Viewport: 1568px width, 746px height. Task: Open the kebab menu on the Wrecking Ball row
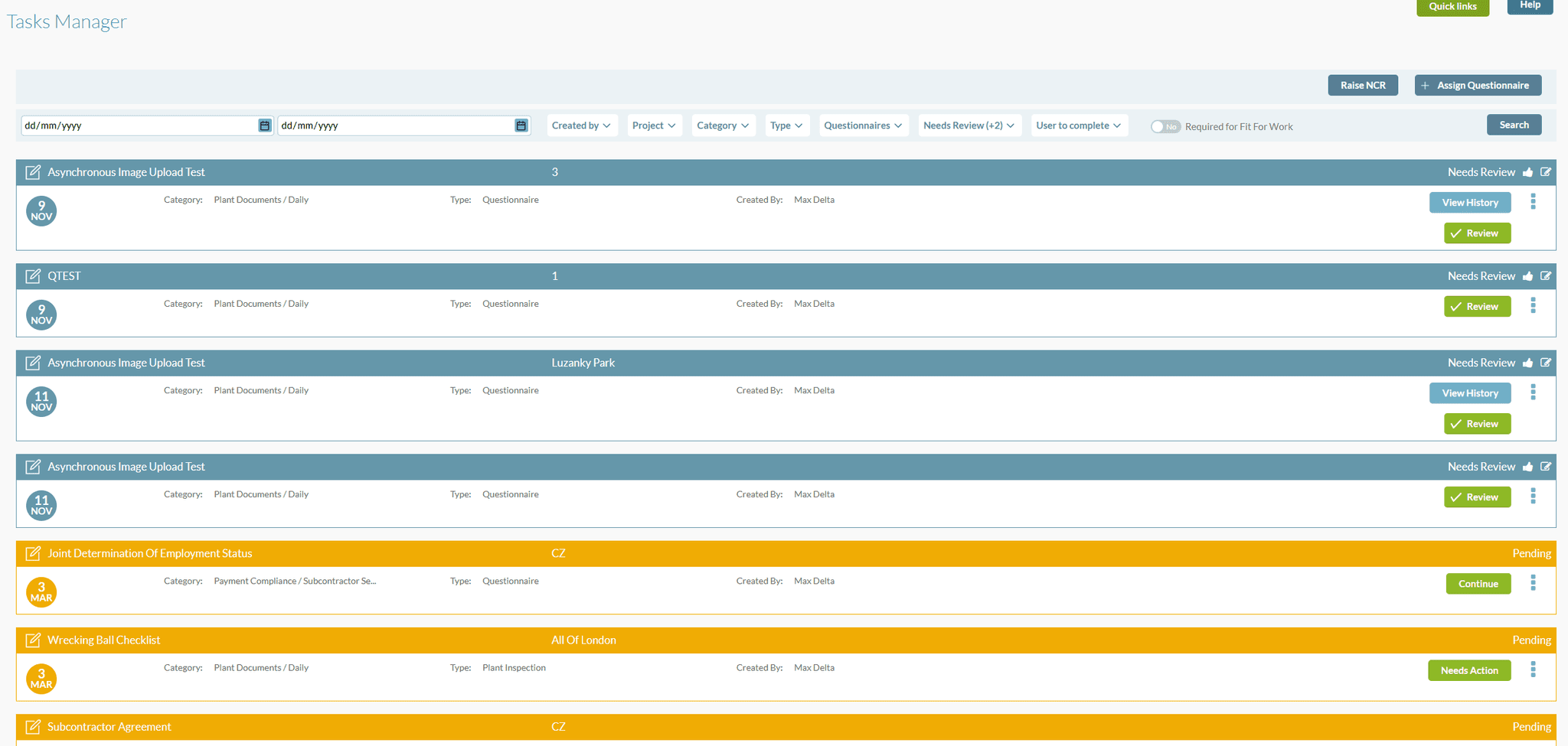1534,669
